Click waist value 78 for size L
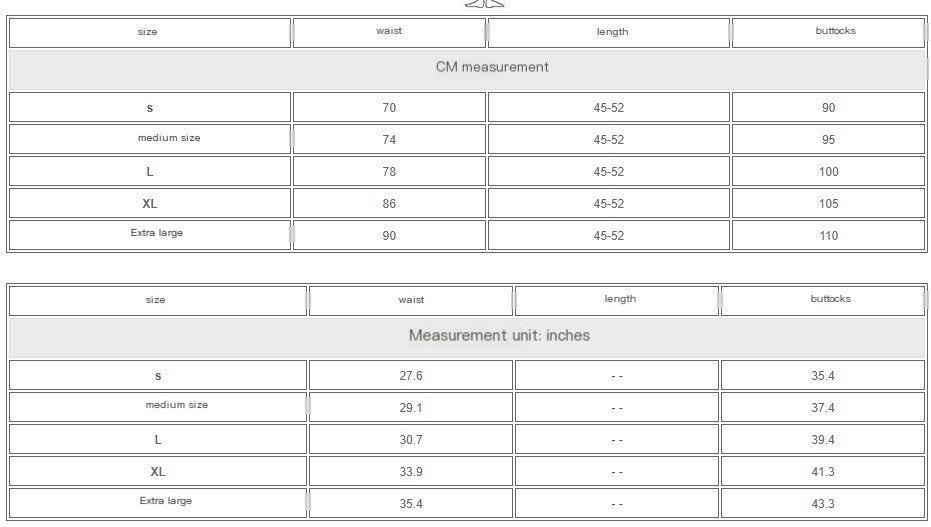Image resolution: width=931 pixels, height=527 pixels. [389, 172]
